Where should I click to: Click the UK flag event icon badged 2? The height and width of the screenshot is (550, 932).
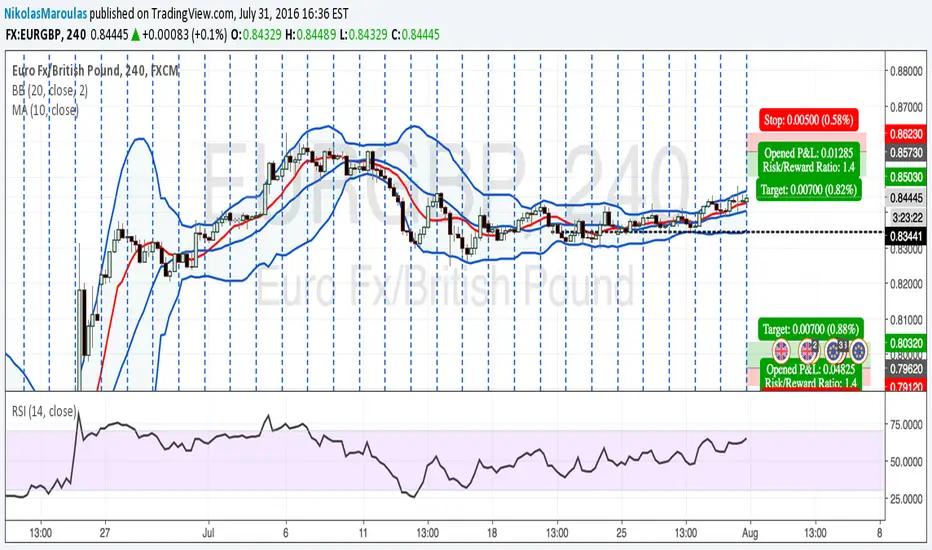807,351
